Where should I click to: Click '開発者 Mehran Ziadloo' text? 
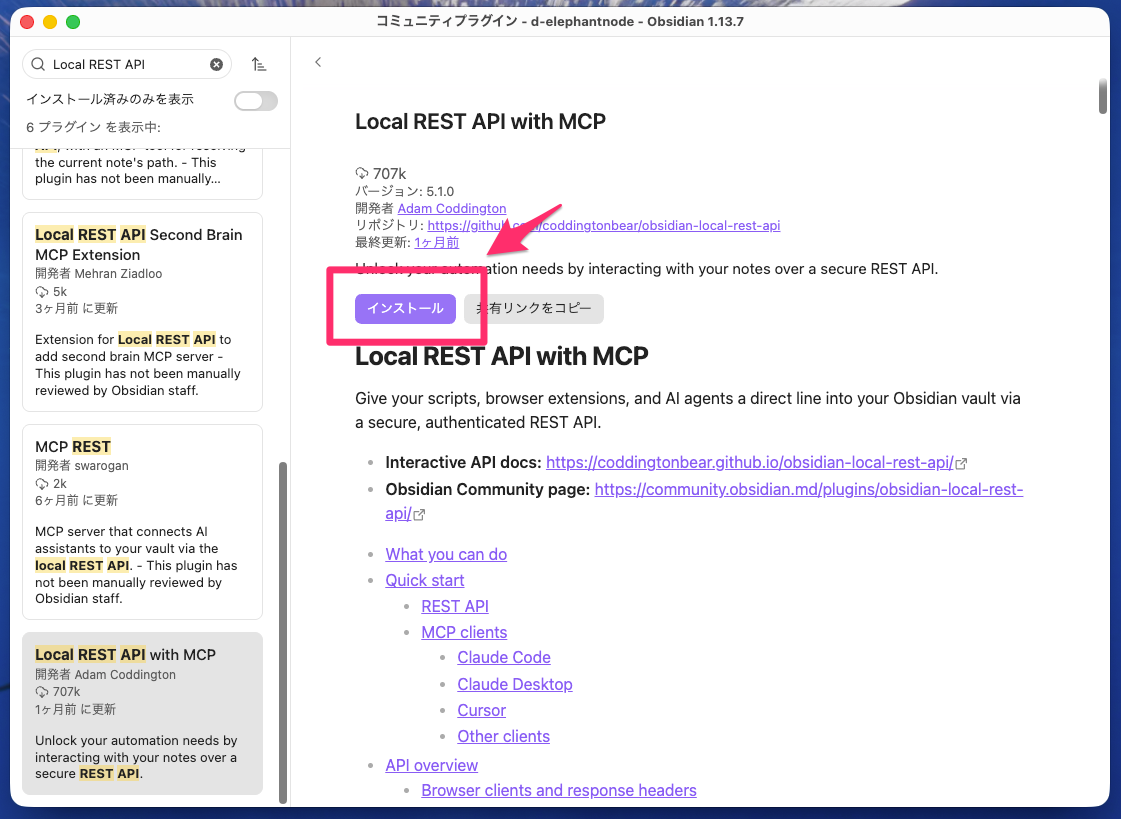(x=99, y=274)
